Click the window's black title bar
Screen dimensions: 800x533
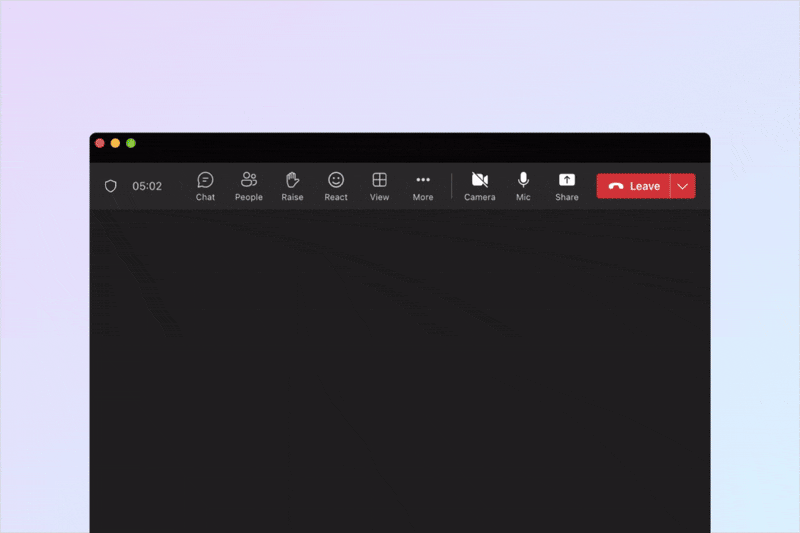click(400, 144)
